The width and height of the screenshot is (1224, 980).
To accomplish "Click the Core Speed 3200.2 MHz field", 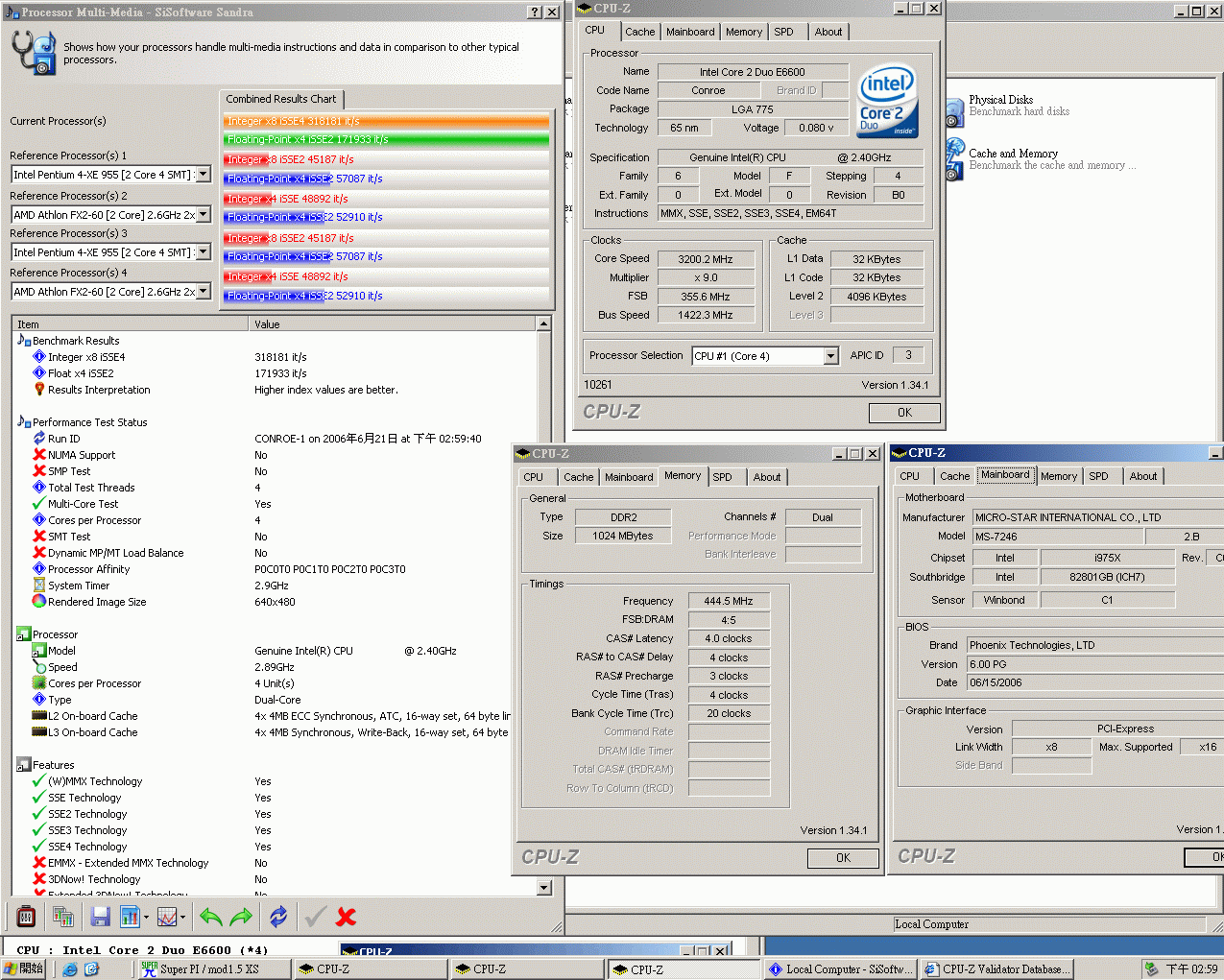I will (706, 259).
